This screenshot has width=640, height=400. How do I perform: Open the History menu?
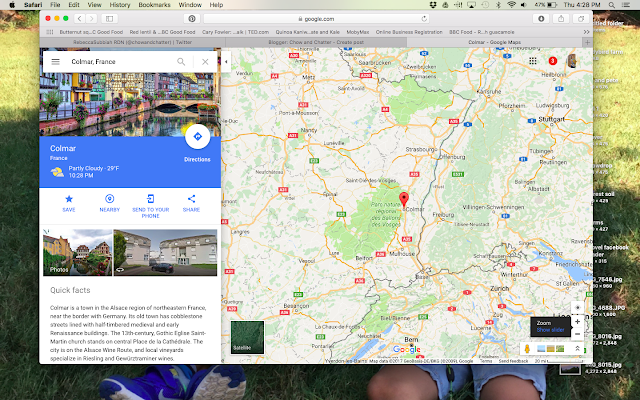120,5
